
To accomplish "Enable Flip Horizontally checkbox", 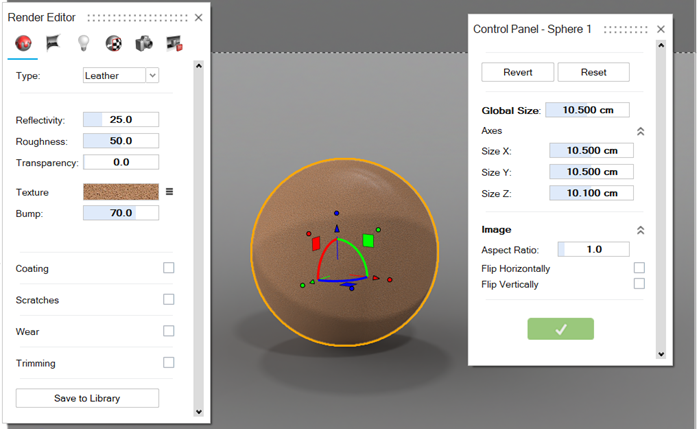I will 639,268.
